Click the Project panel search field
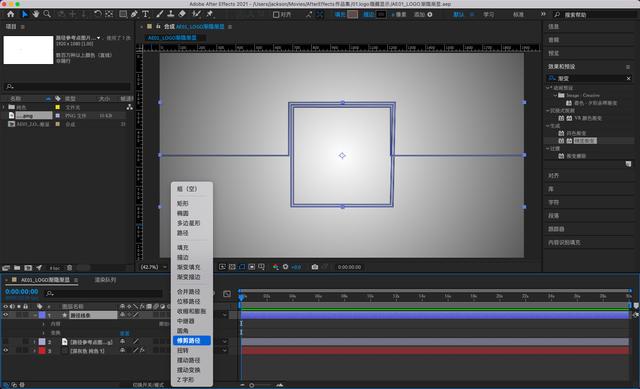The image size is (640, 389). point(67,87)
